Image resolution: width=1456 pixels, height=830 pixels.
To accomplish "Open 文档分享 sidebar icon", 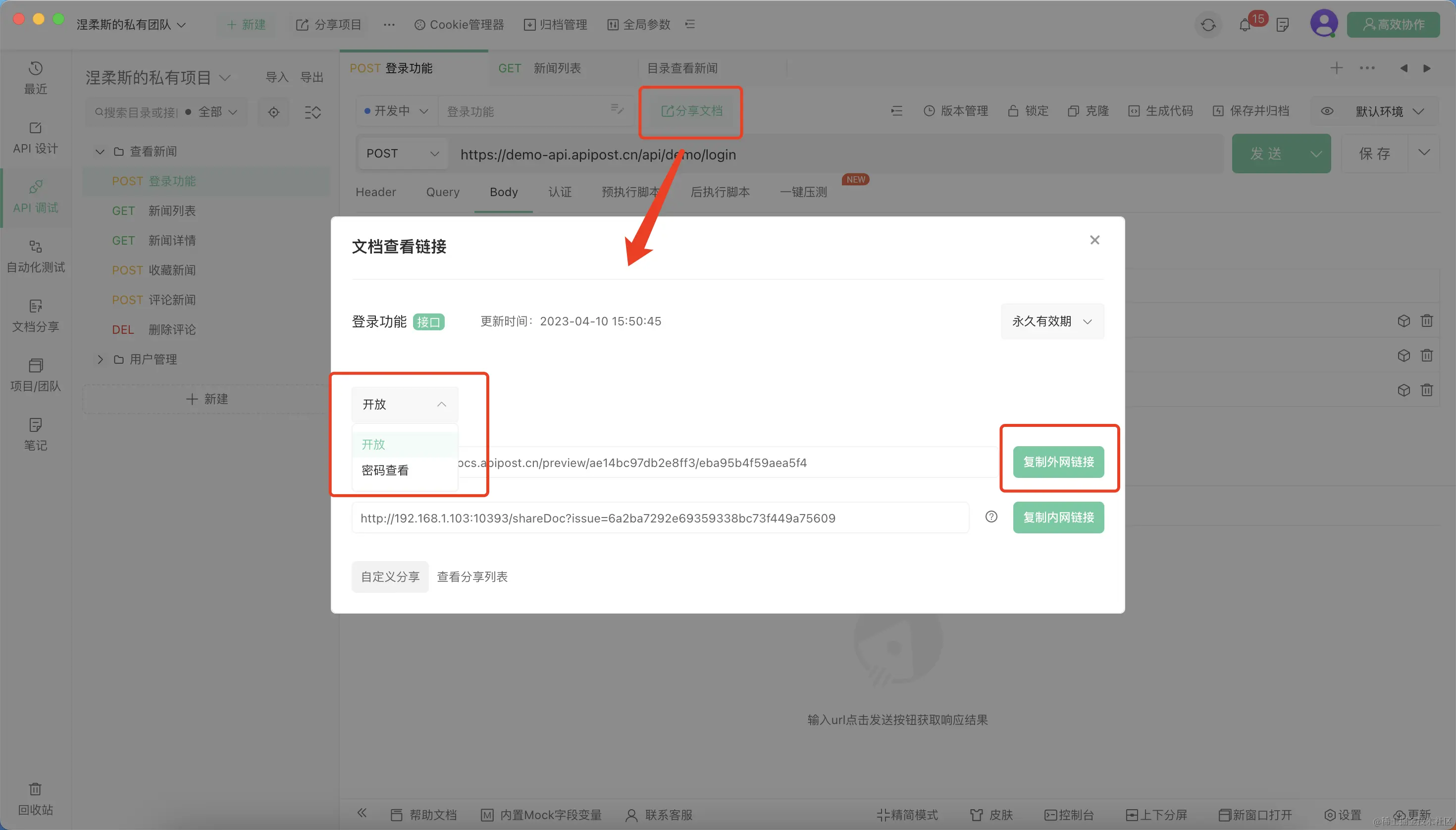I will coord(35,315).
